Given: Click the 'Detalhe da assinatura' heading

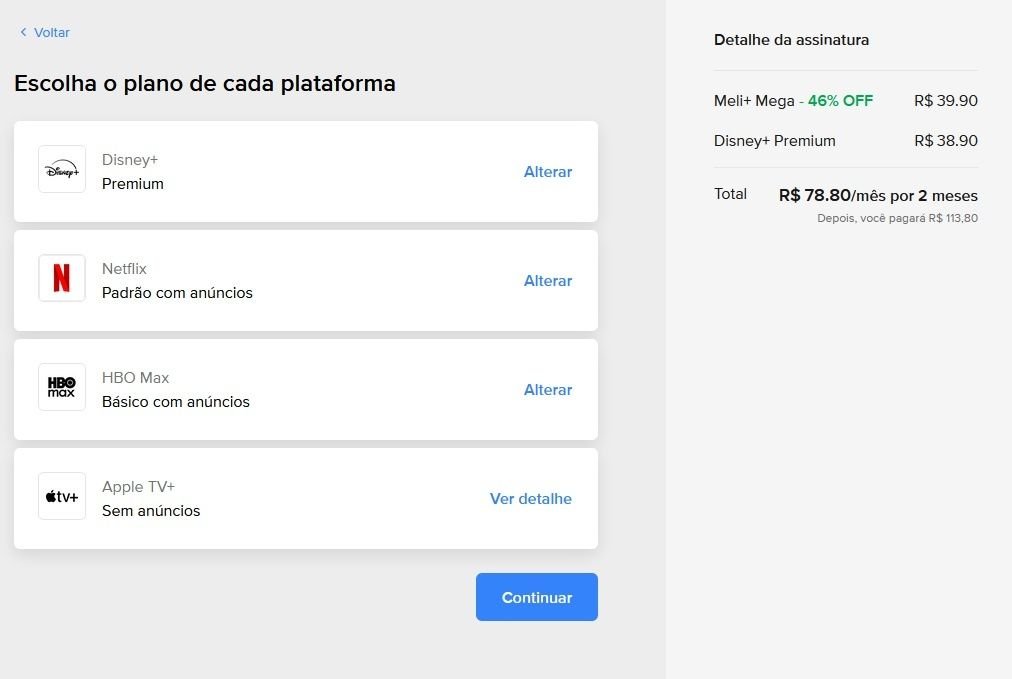Looking at the screenshot, I should [791, 40].
